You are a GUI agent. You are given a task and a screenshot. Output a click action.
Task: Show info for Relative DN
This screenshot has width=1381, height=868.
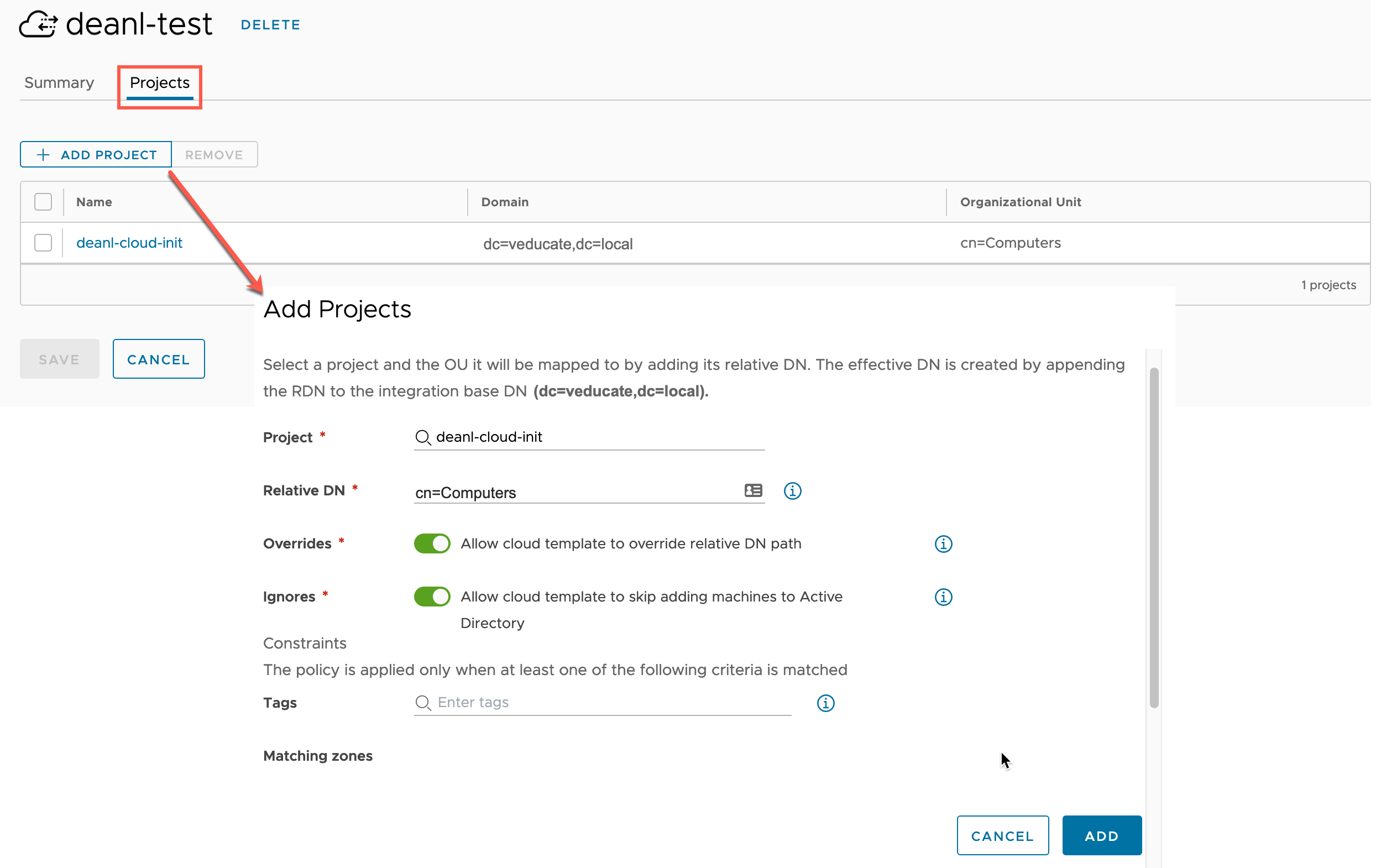(793, 491)
